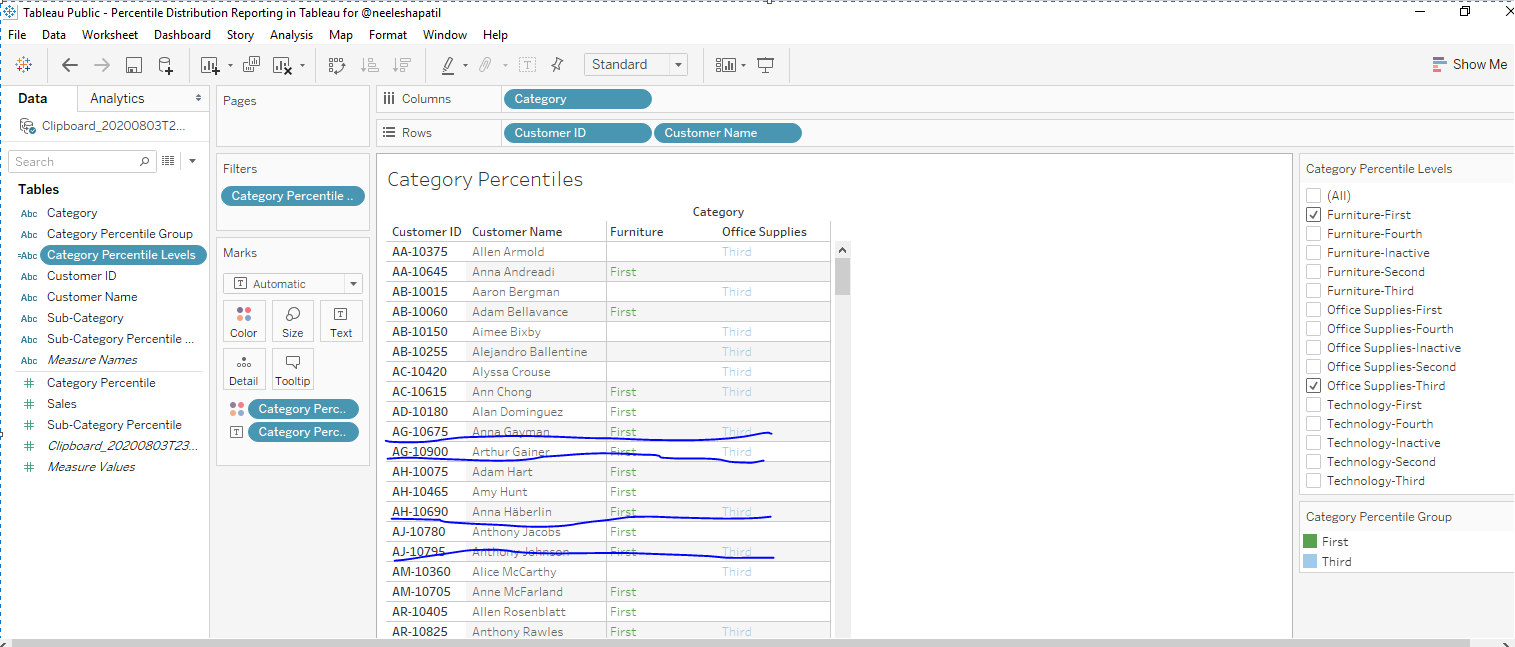Click the Undo arrow button
Screen dimensions: 1515x647
(x=69, y=64)
